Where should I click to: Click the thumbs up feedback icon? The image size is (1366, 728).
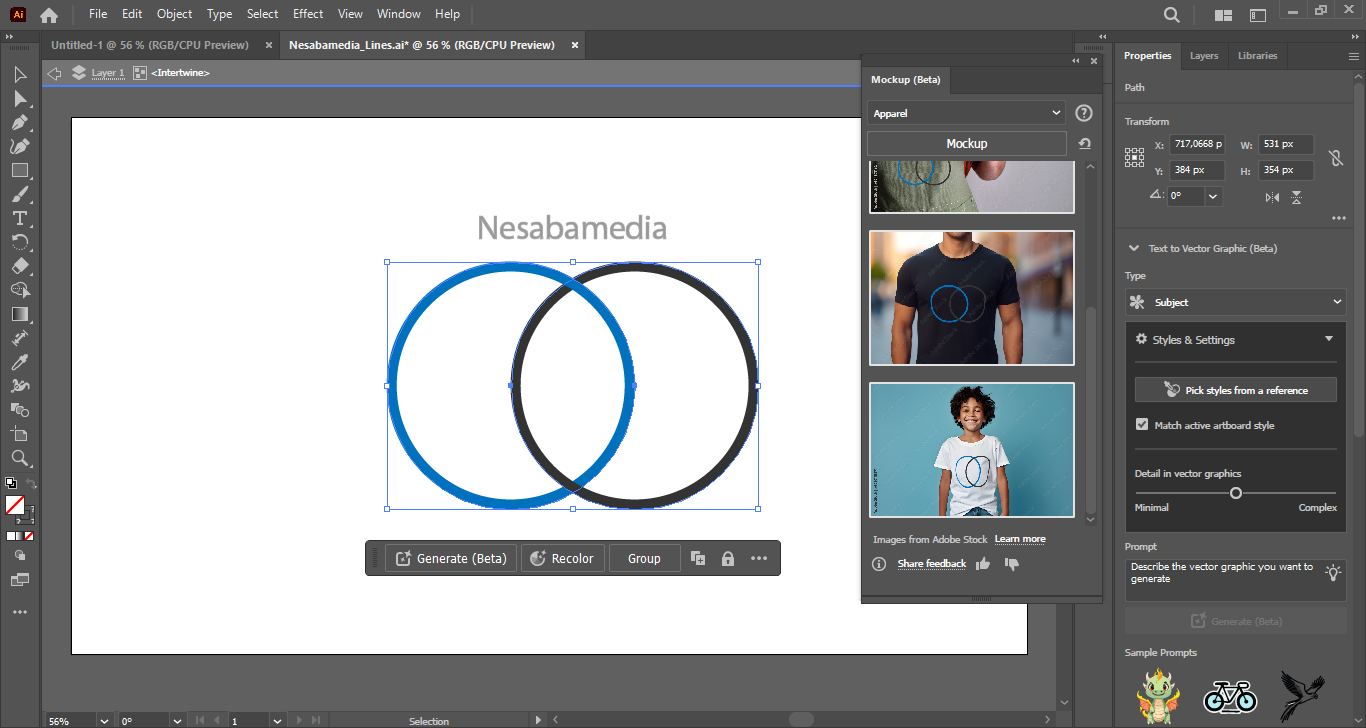(x=983, y=564)
